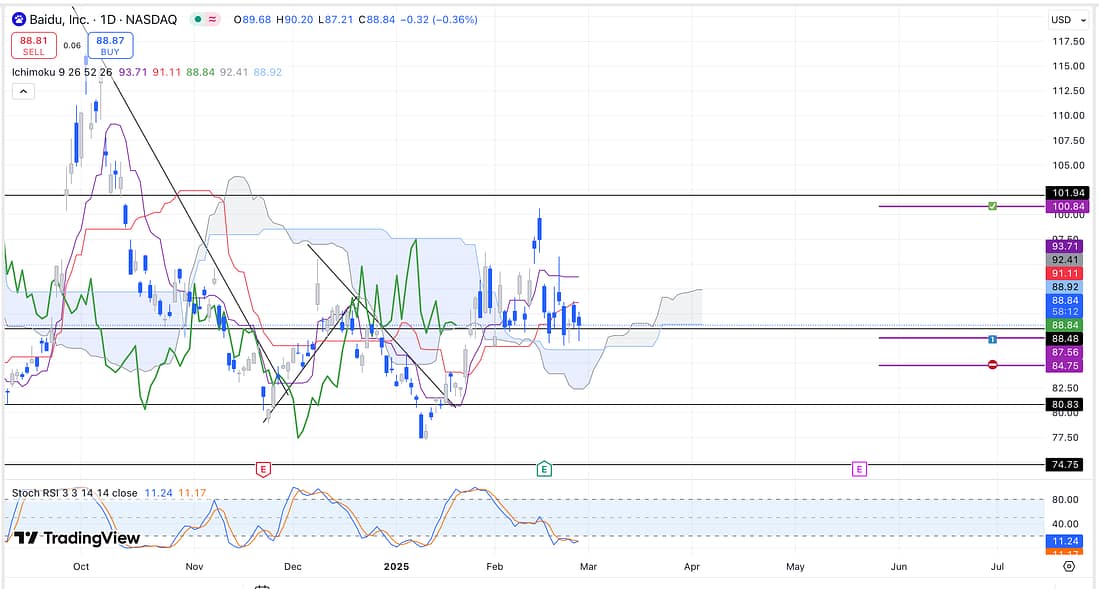Select the blue order marker at 88.48
Image resolution: width=1099 pixels, height=589 pixels.
[992, 339]
